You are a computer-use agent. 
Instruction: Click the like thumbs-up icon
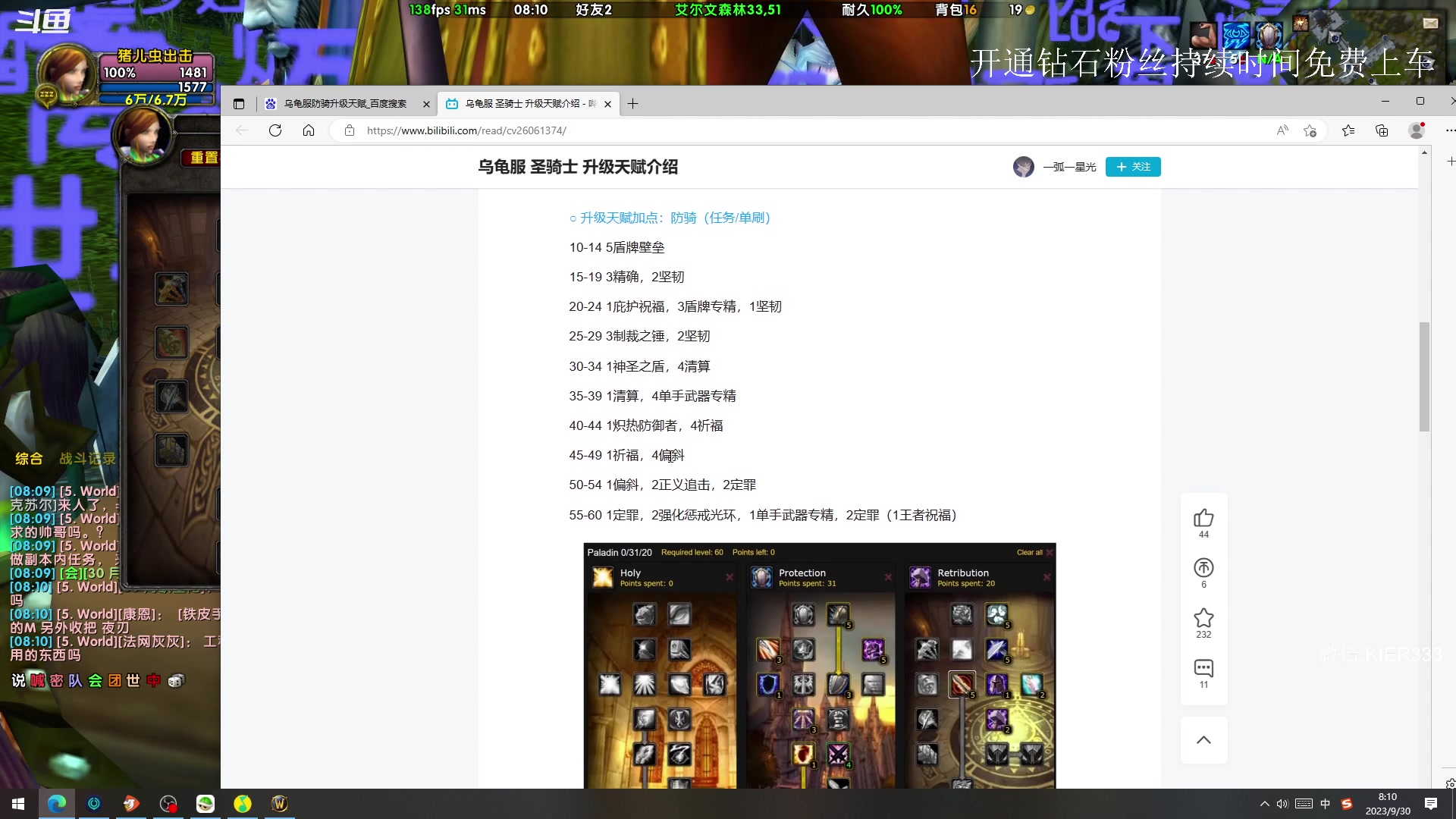pos(1203,519)
